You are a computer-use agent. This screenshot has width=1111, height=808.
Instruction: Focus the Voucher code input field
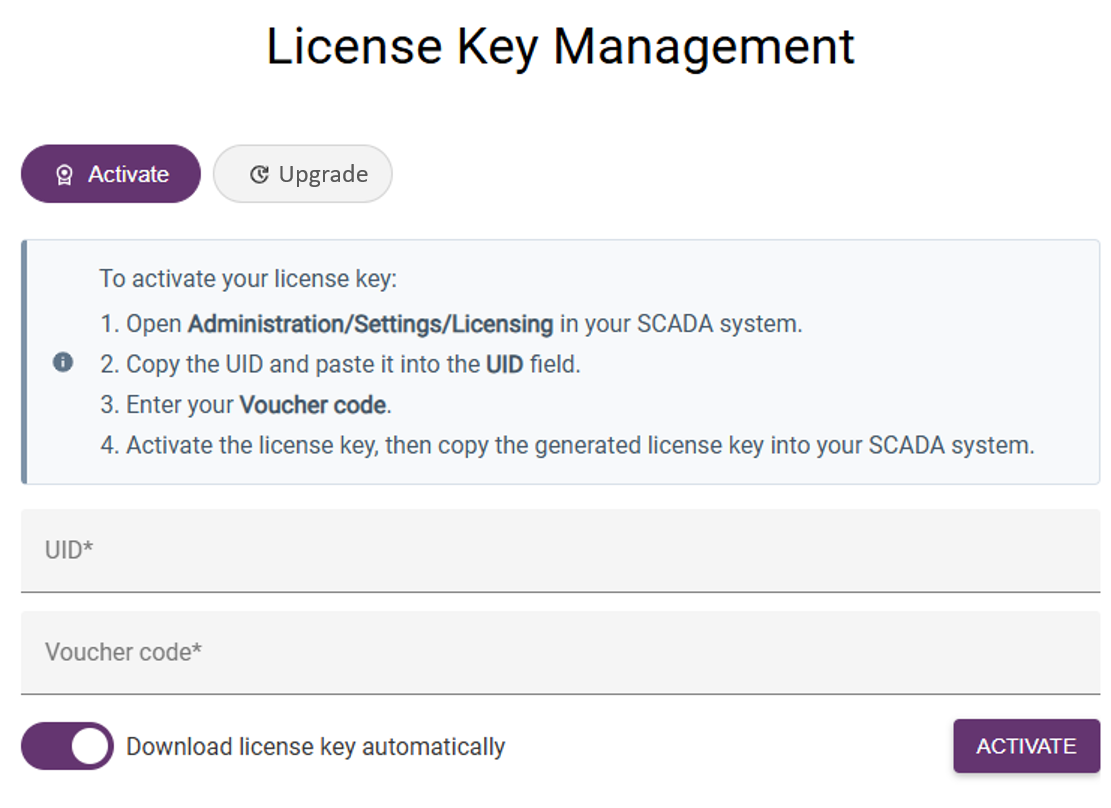pyautogui.click(x=560, y=652)
